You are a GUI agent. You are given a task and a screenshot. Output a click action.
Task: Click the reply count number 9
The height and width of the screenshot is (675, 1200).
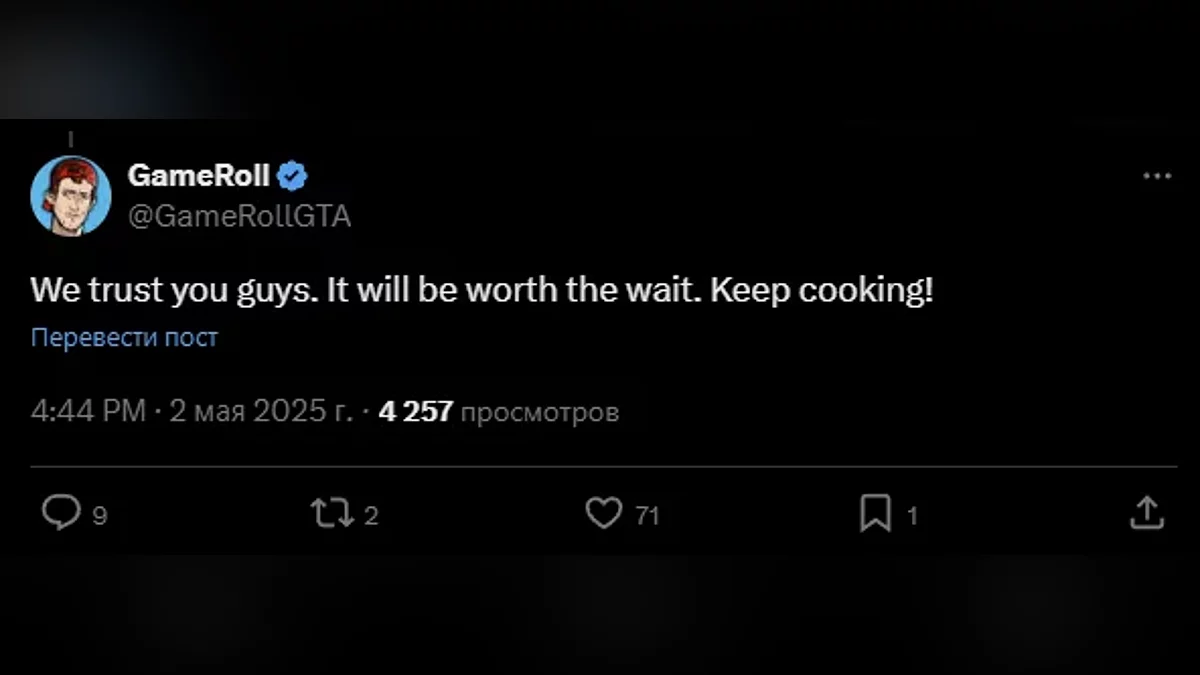click(x=99, y=516)
